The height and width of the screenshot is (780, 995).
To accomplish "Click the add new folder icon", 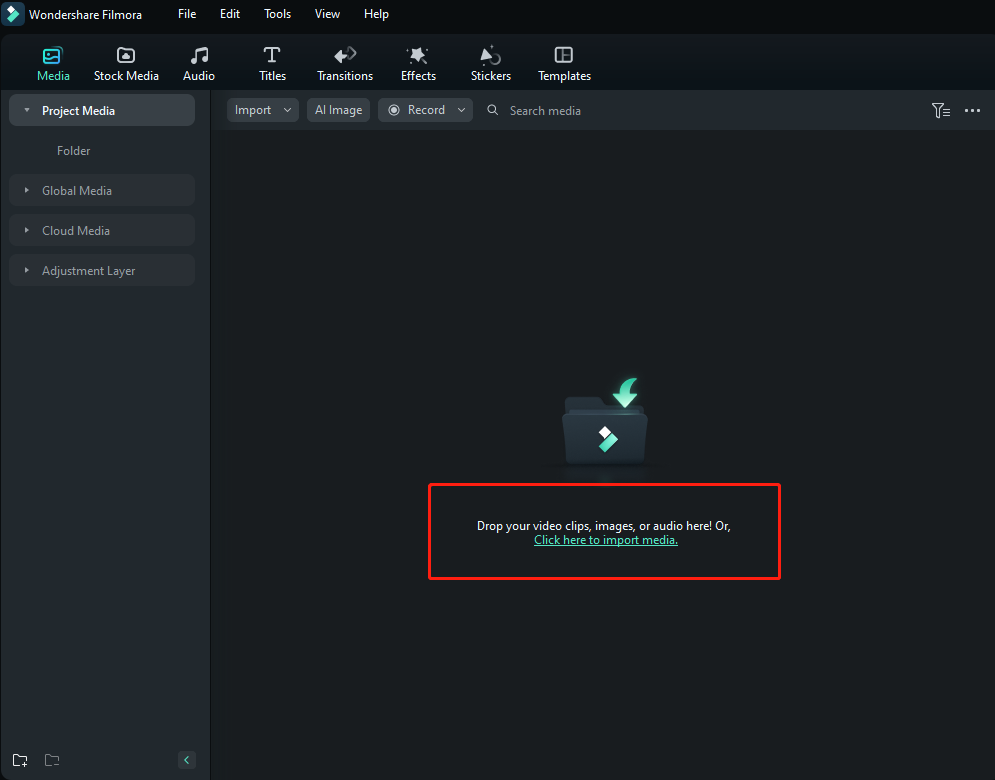I will [20, 760].
